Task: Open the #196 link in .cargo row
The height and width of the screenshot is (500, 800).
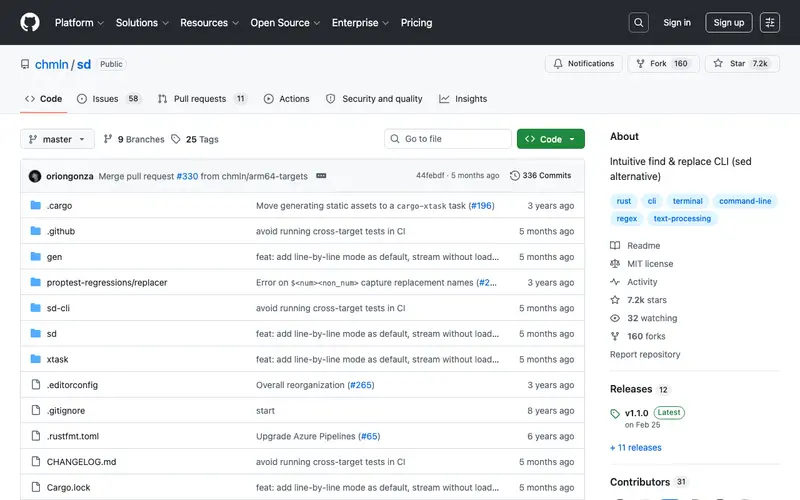Action: [481, 206]
